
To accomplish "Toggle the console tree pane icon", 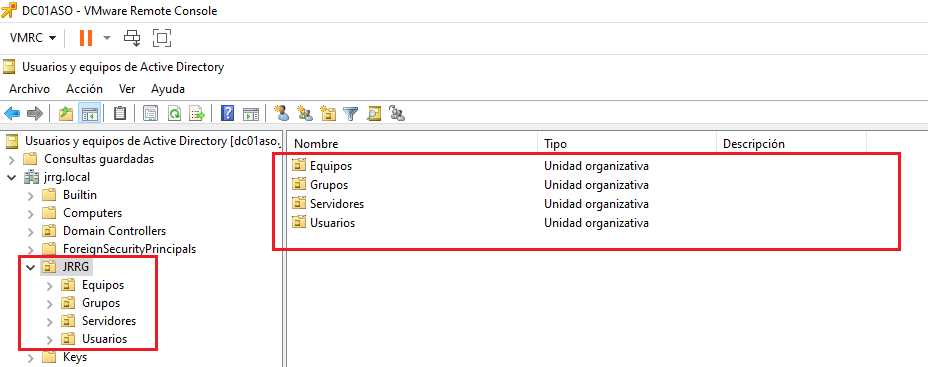I will (89, 113).
